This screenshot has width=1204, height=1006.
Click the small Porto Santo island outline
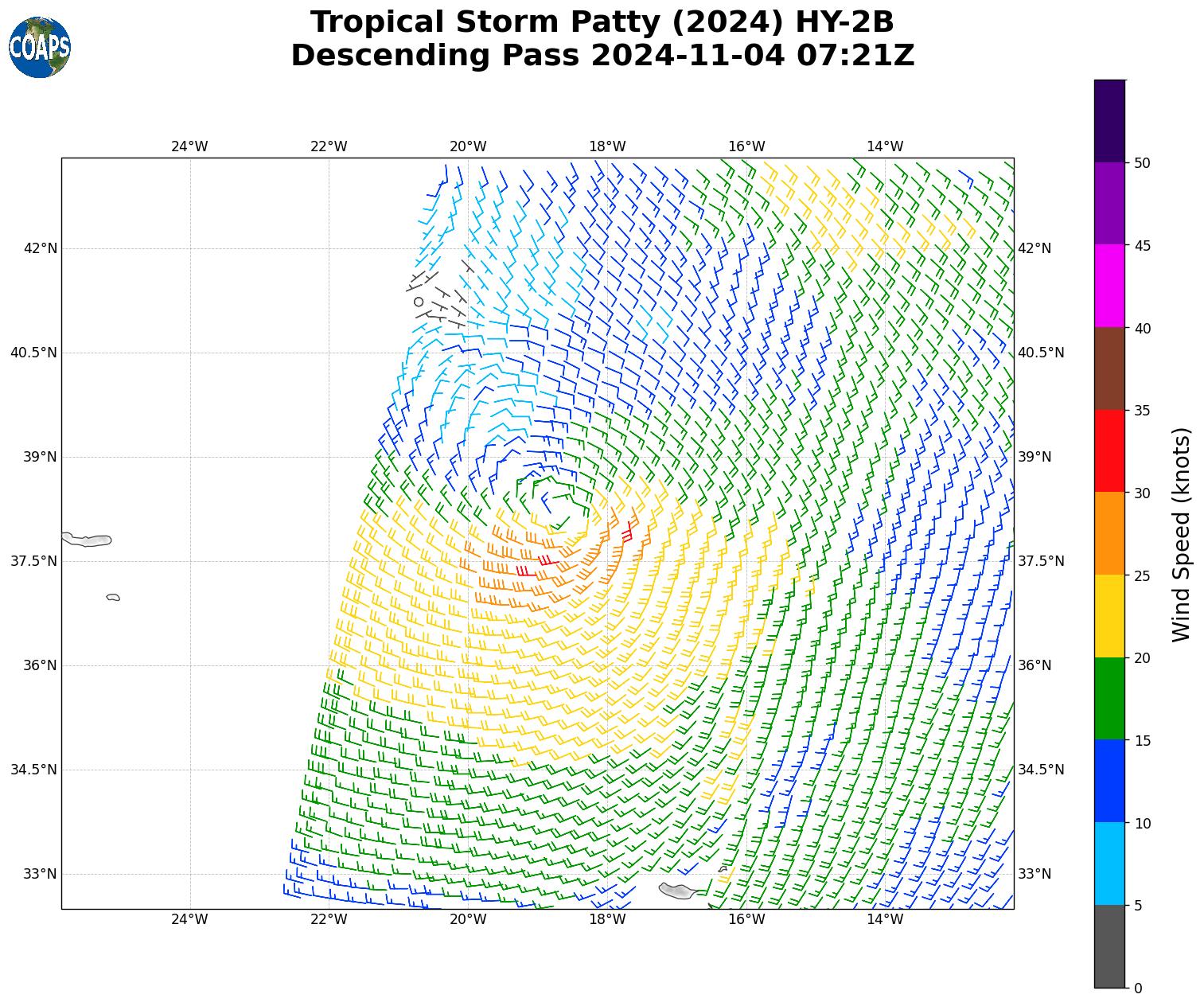pyautogui.click(x=723, y=869)
